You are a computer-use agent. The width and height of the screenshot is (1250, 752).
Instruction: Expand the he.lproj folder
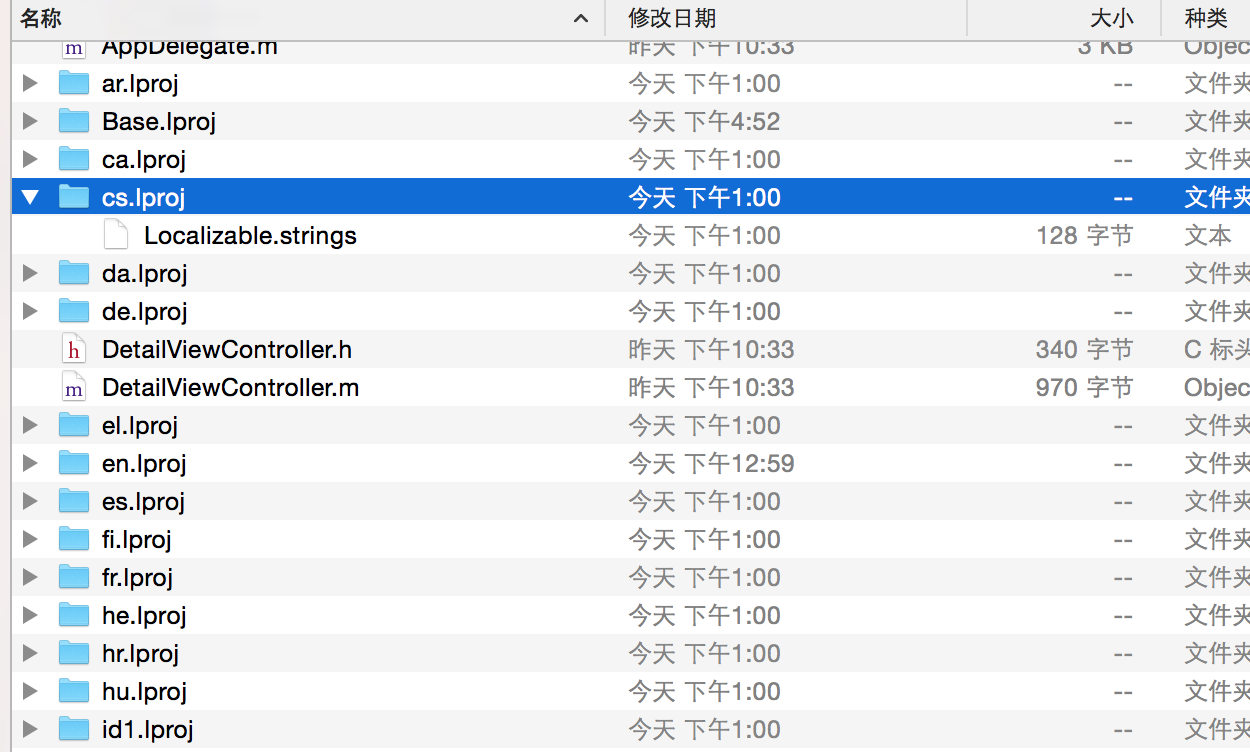pyautogui.click(x=30, y=615)
